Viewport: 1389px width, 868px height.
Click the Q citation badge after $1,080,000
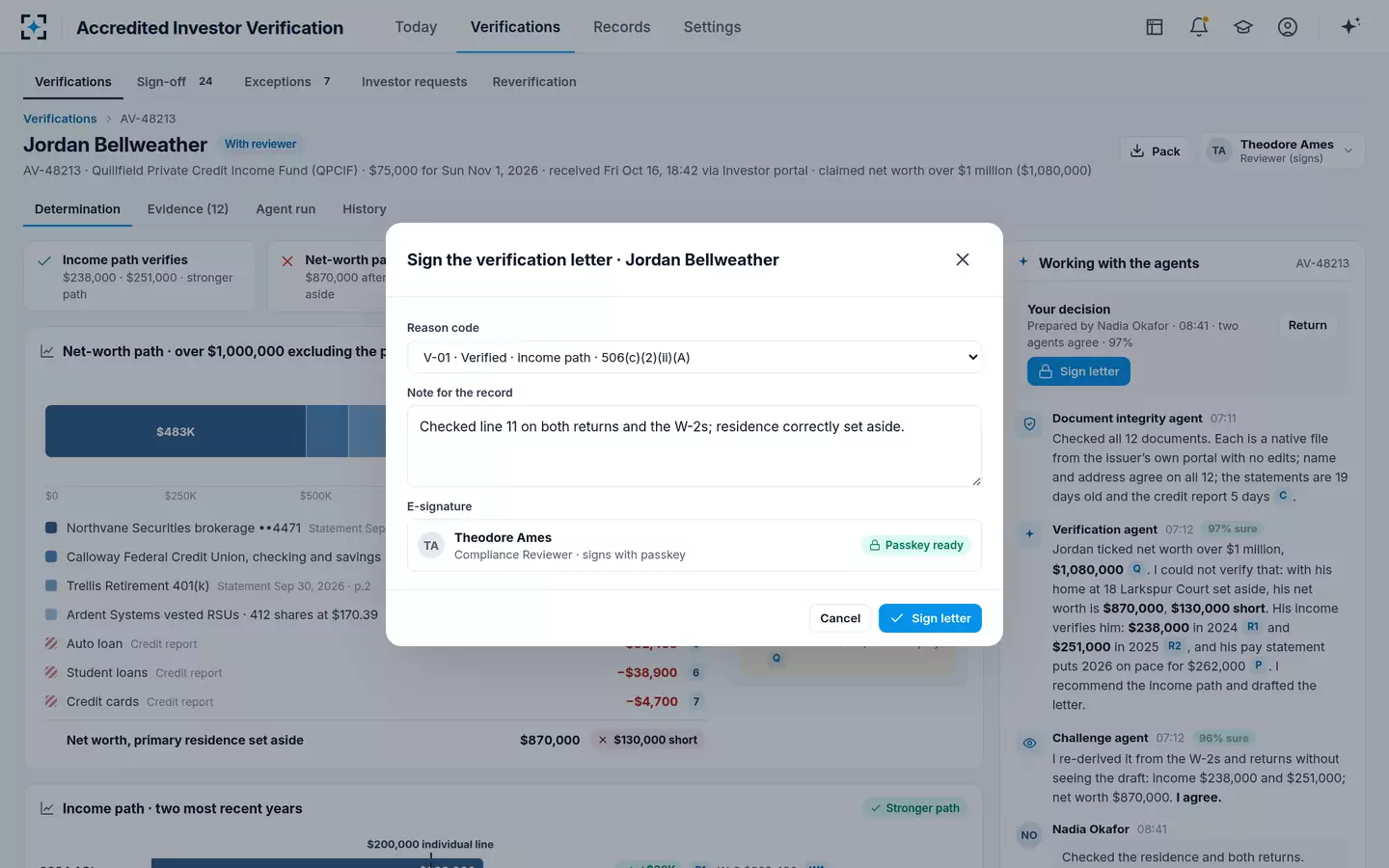point(1136,569)
